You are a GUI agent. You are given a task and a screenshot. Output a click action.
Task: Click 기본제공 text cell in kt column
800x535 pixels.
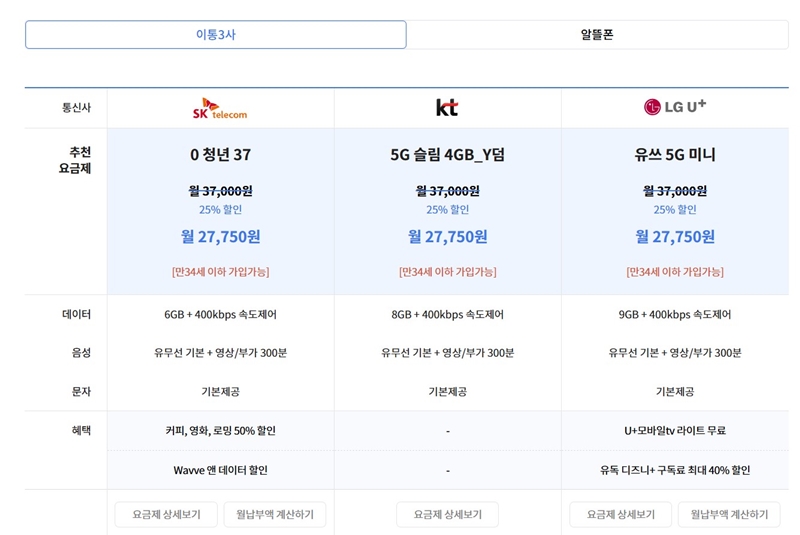click(x=447, y=392)
